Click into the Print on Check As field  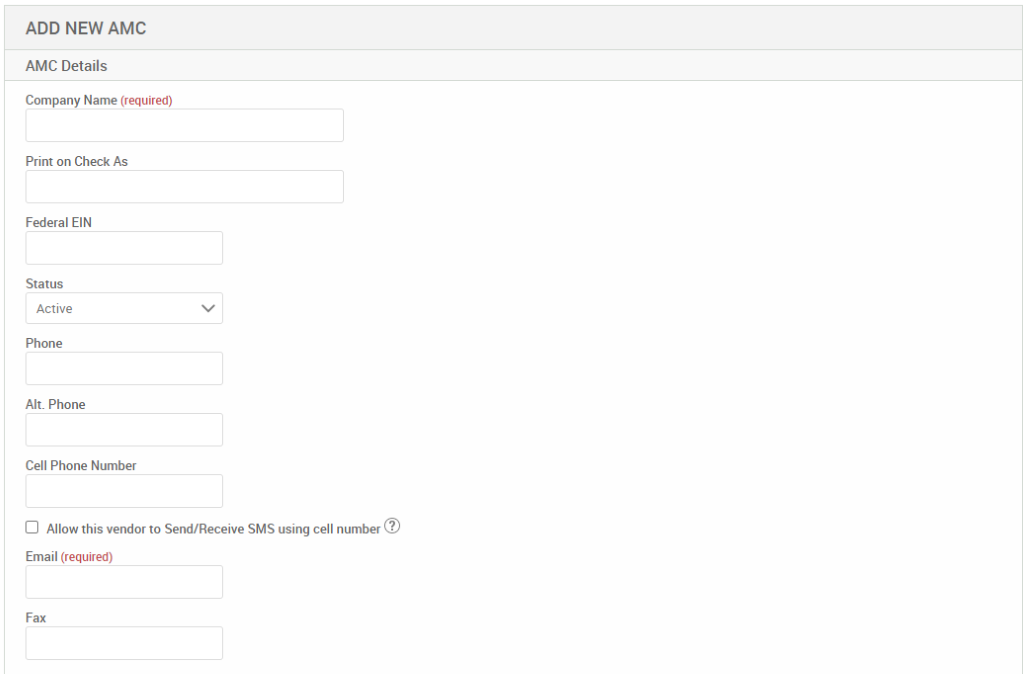click(x=184, y=187)
